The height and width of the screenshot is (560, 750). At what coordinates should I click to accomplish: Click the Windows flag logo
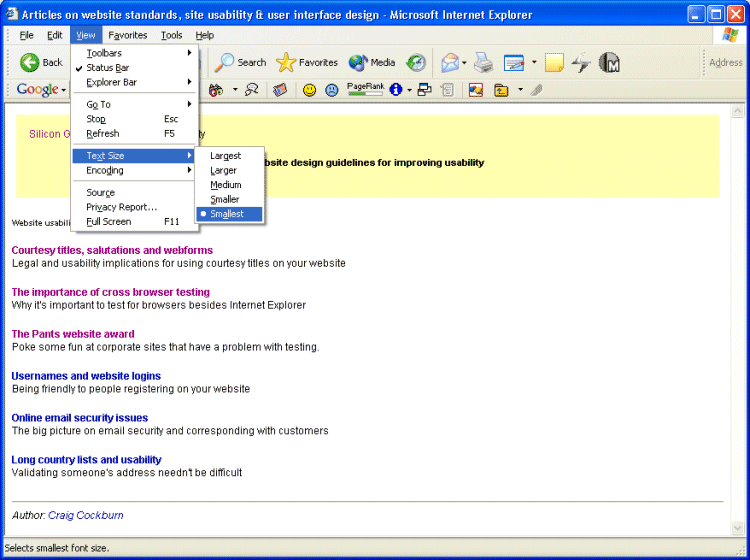coord(730,35)
